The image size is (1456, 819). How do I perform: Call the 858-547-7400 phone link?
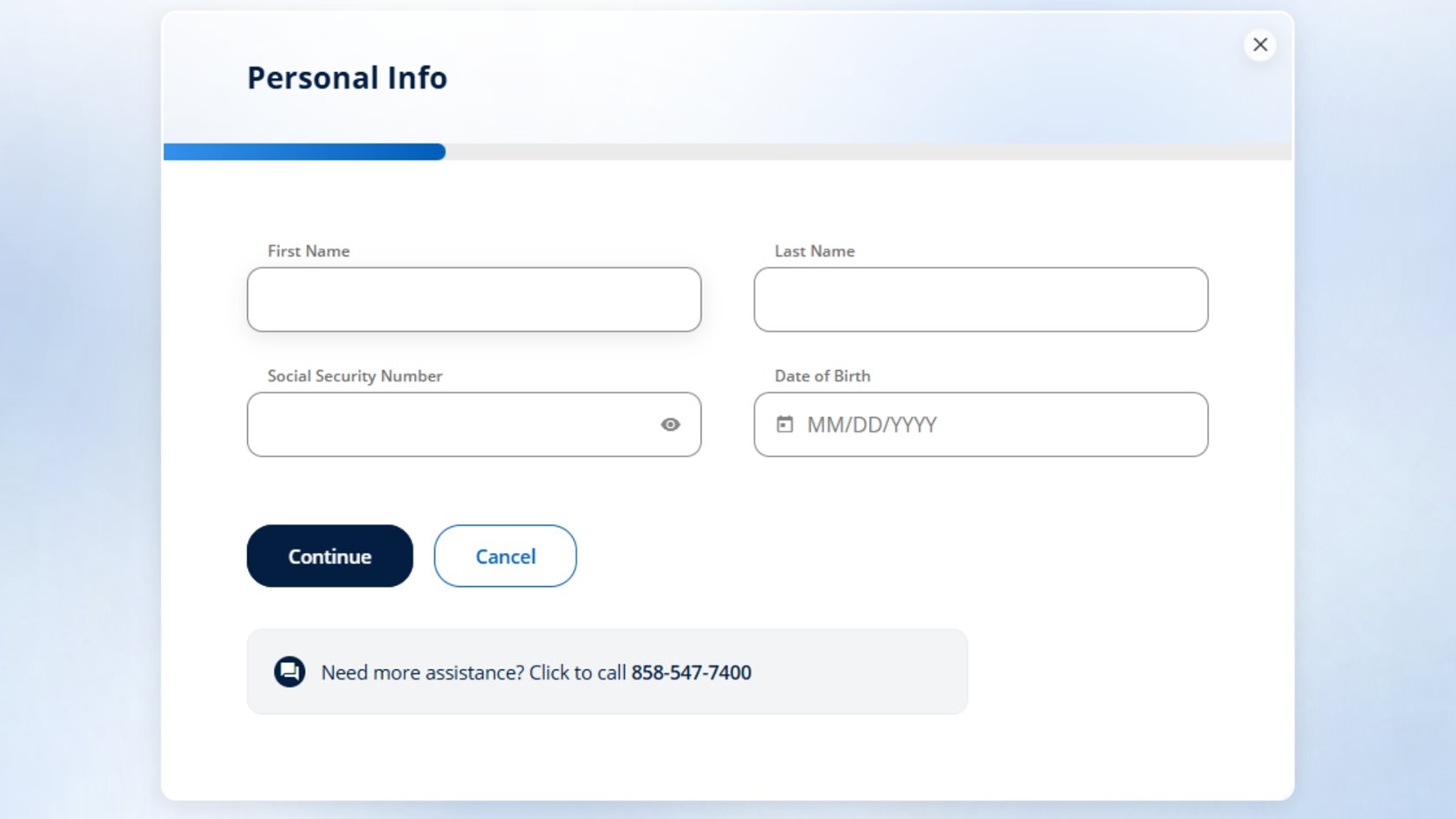pos(691,673)
